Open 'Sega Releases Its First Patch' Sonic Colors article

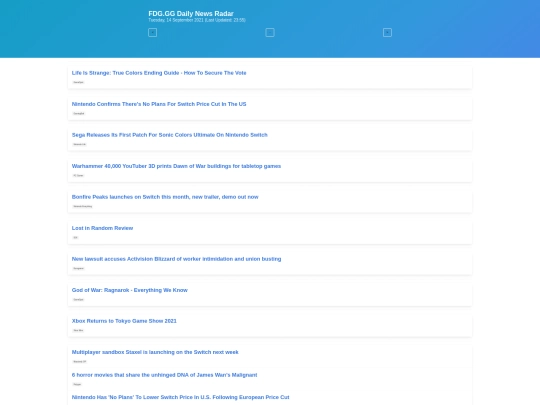(169, 135)
